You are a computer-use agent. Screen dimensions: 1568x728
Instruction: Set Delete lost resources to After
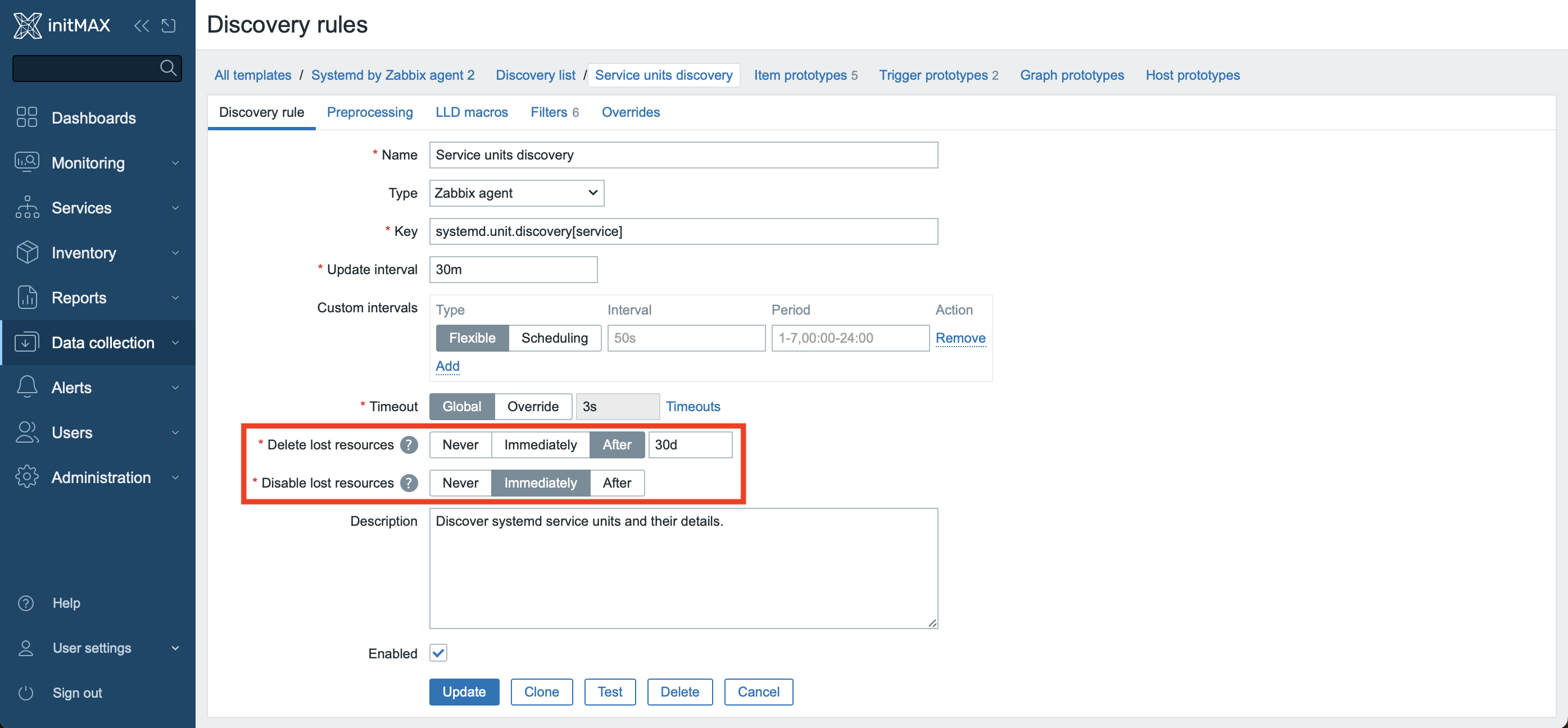pyautogui.click(x=617, y=444)
